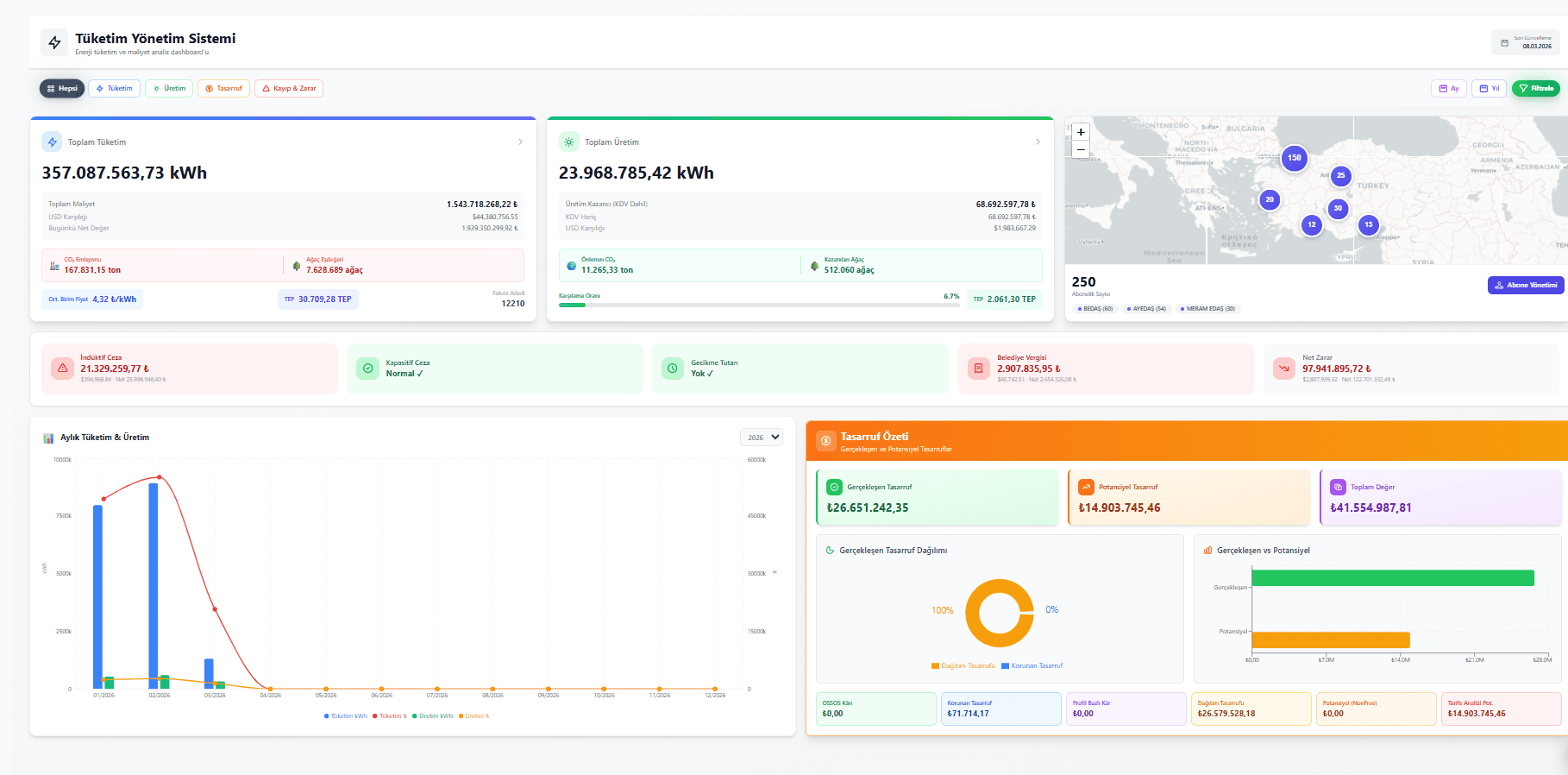Screen dimensions: 1568x775
Task: Open the Abone Yönetimi button
Action: pyautogui.click(x=1526, y=285)
